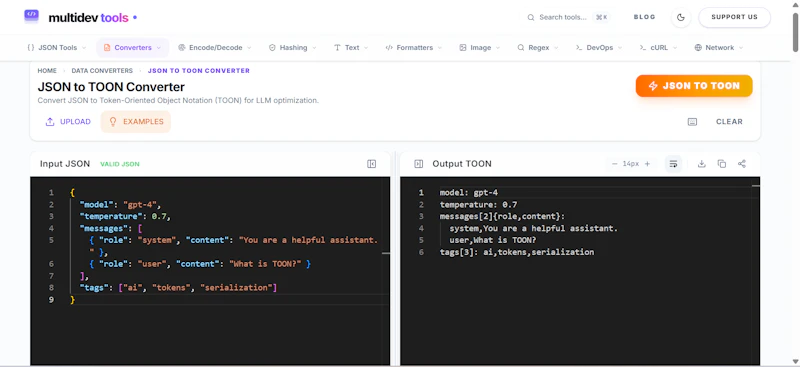Screen dimensions: 800x367
Task: Click the cURL terminal icon
Action: tap(643, 47)
